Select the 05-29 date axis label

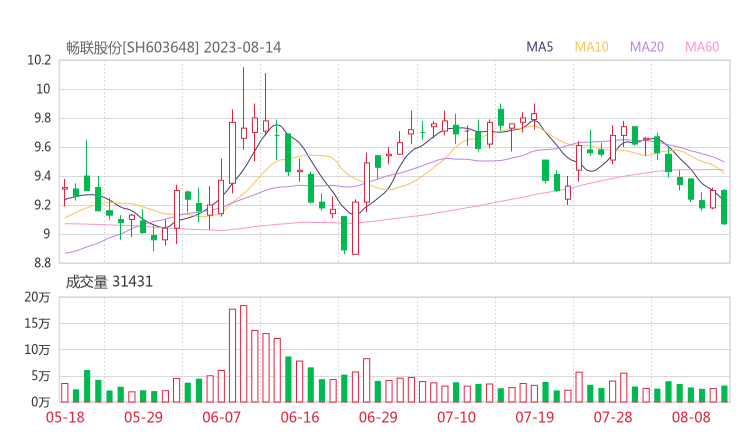tap(143, 417)
